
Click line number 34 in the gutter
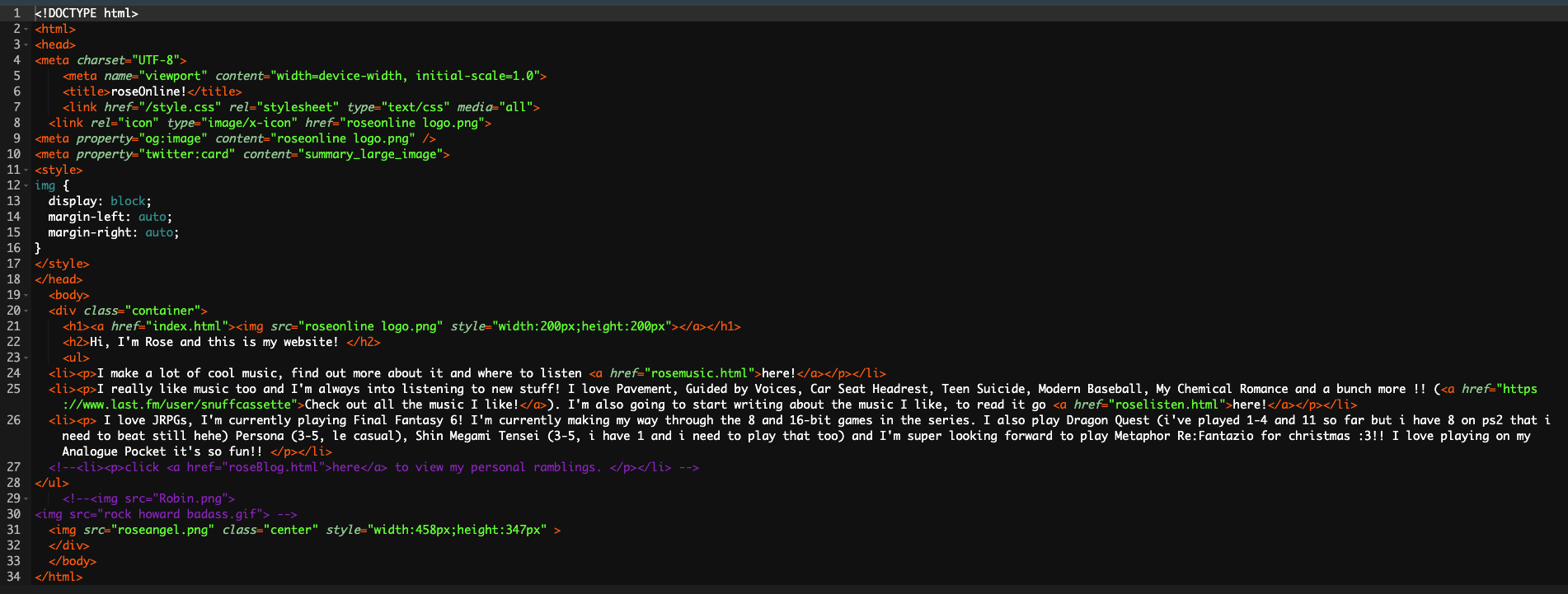click(13, 577)
